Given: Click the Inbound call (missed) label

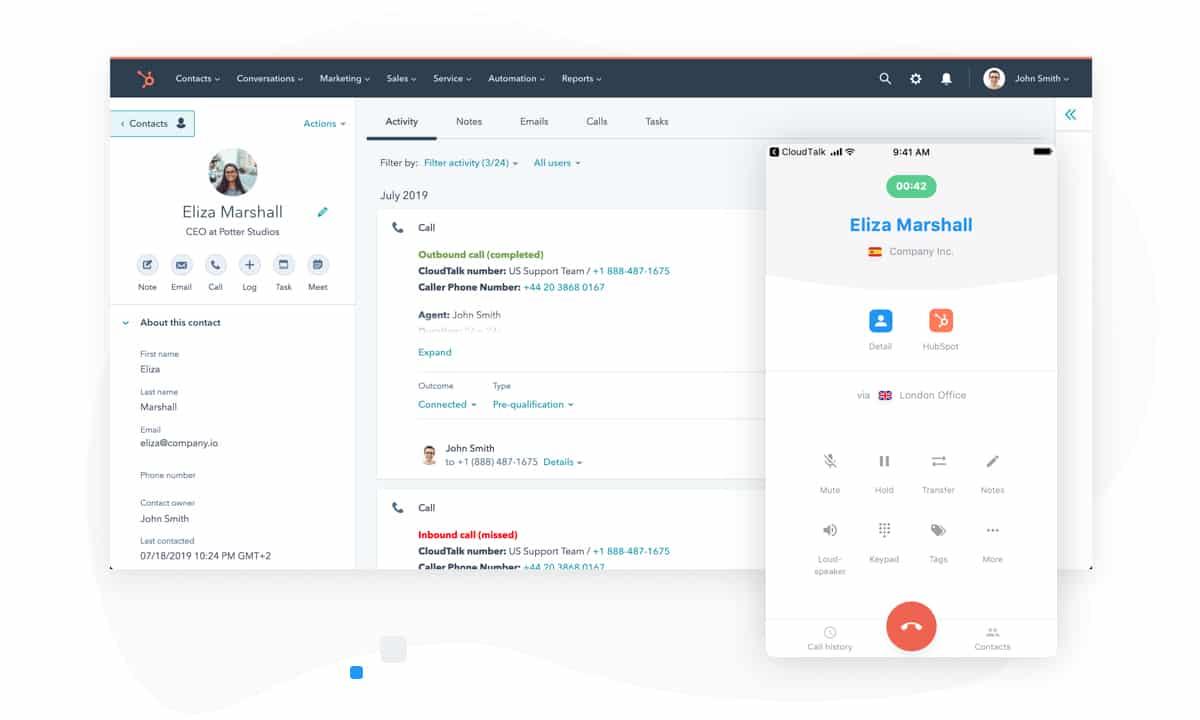Looking at the screenshot, I should coord(468,535).
